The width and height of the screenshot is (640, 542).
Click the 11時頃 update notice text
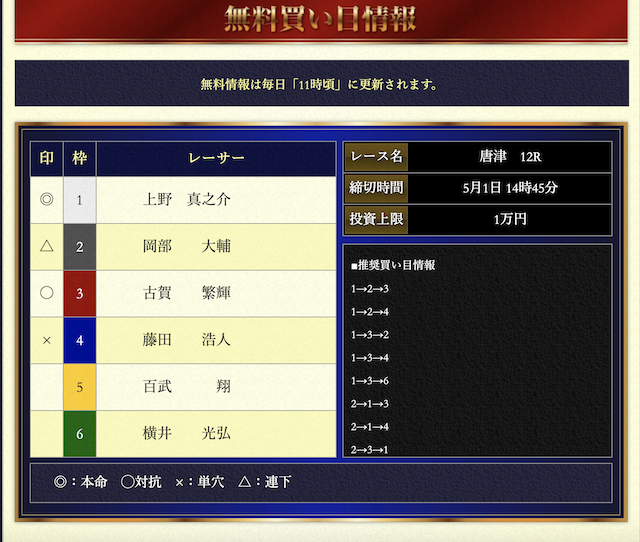[x=319, y=84]
